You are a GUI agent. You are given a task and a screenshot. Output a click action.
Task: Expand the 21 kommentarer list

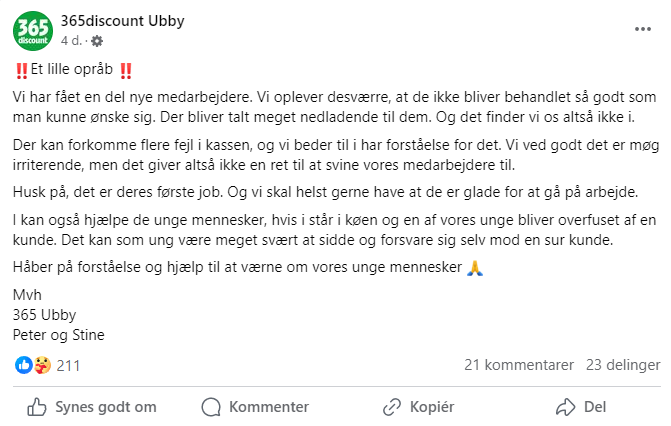point(519,366)
